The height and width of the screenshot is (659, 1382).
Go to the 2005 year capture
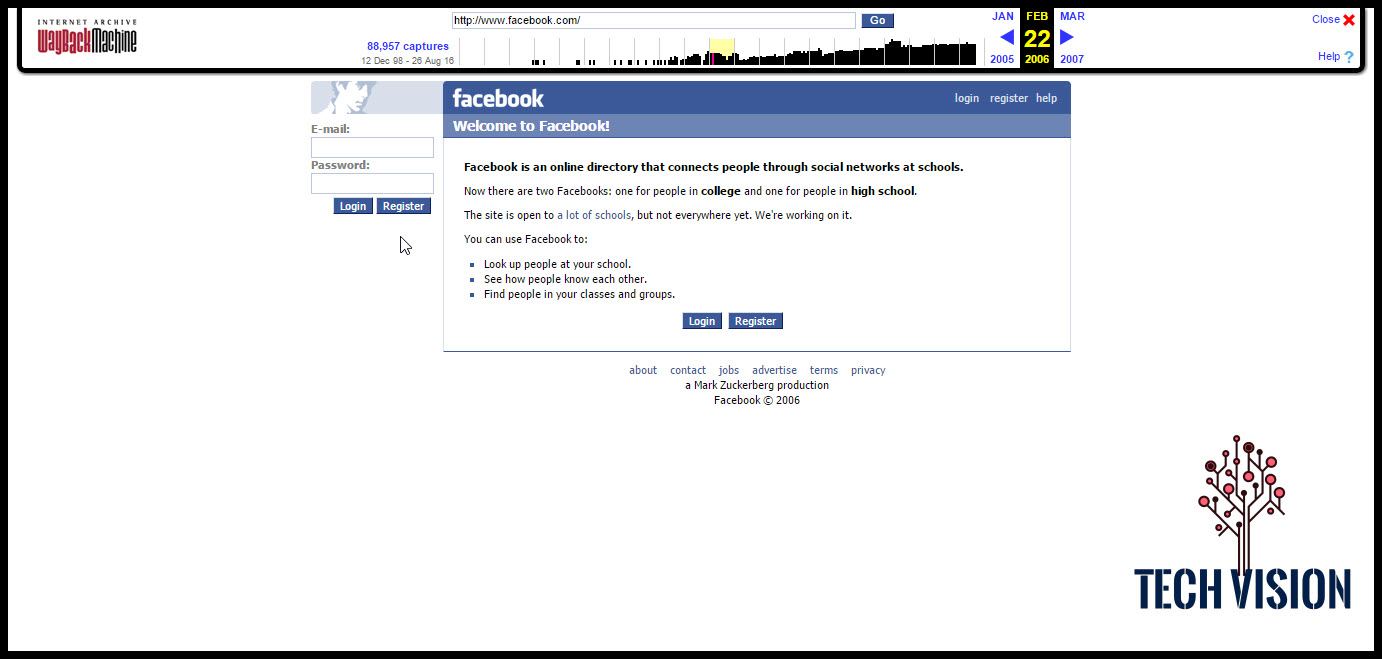click(1002, 59)
